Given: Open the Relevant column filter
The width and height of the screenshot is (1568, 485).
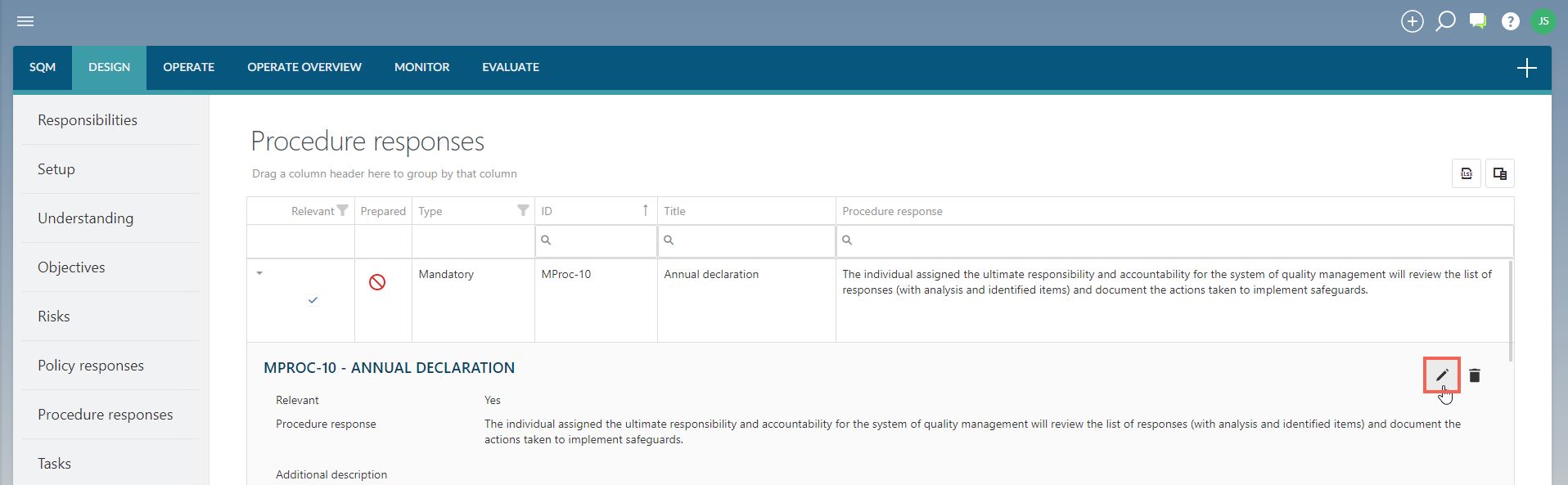Looking at the screenshot, I should 343,210.
